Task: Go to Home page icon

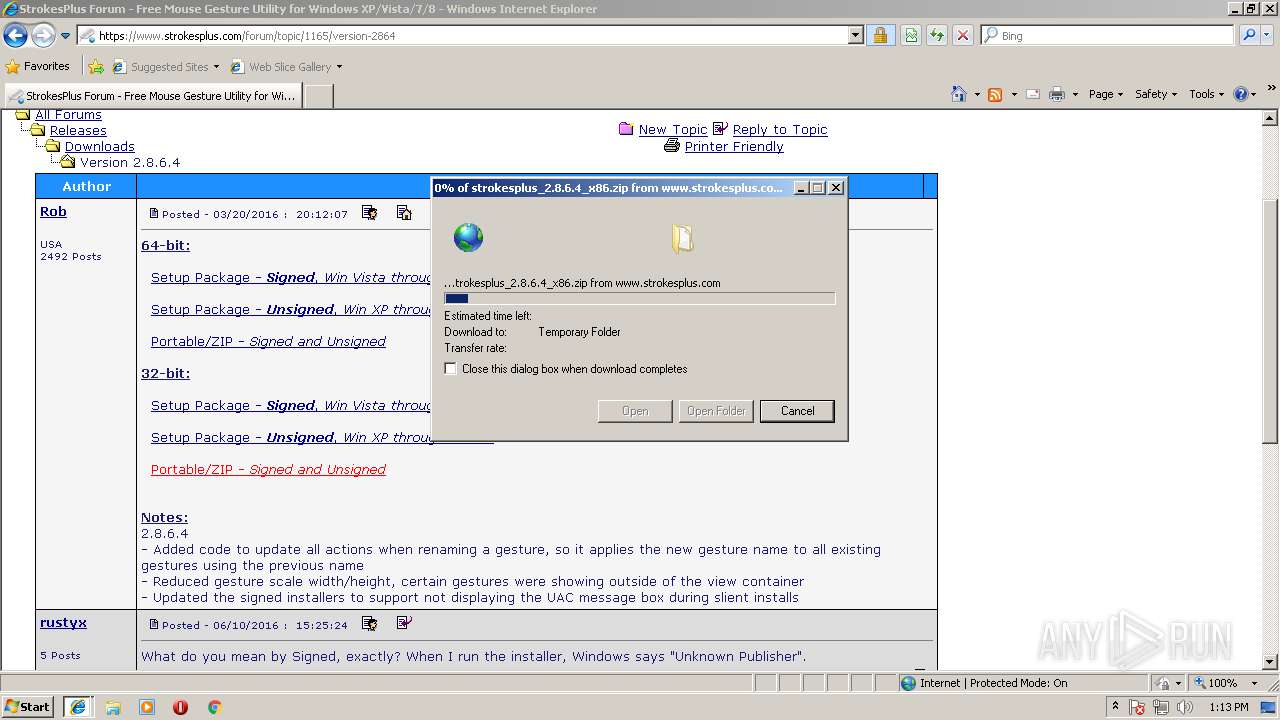Action: [x=959, y=94]
